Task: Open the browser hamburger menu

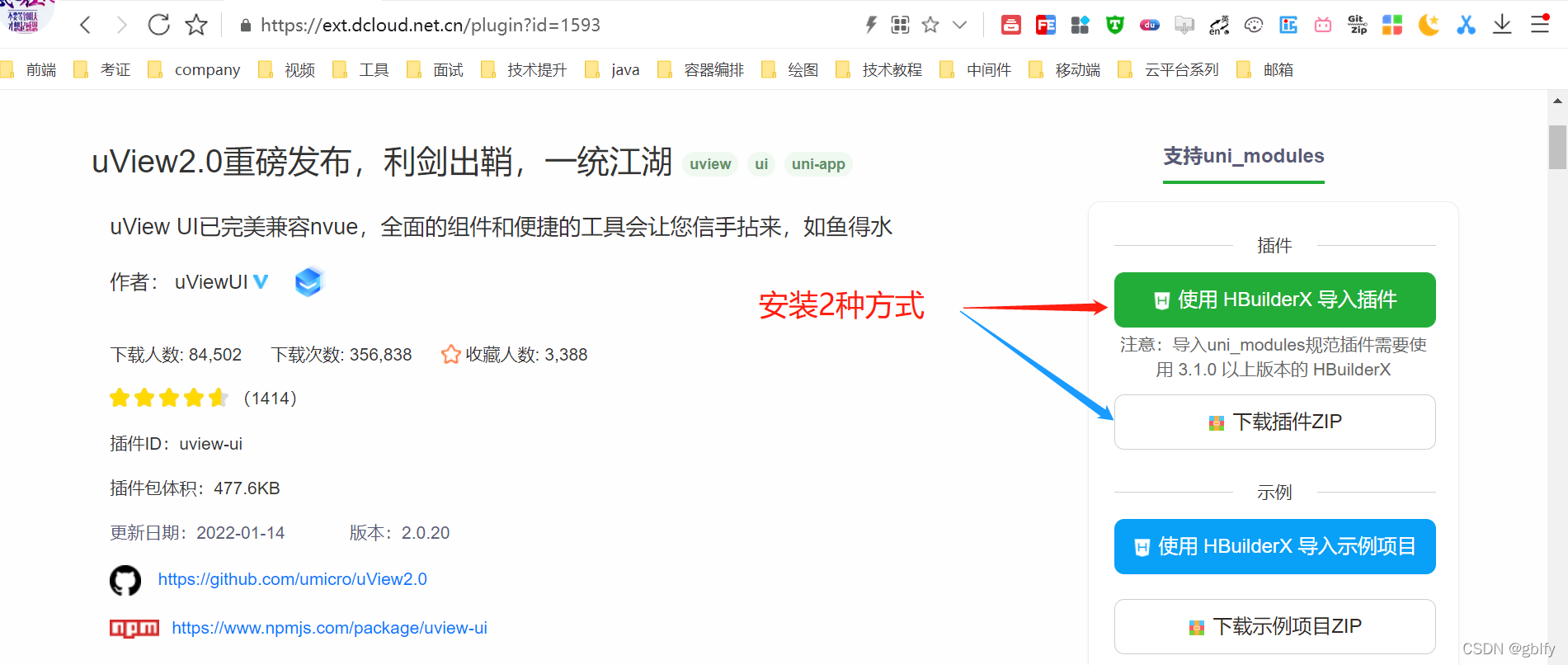Action: 1540,24
